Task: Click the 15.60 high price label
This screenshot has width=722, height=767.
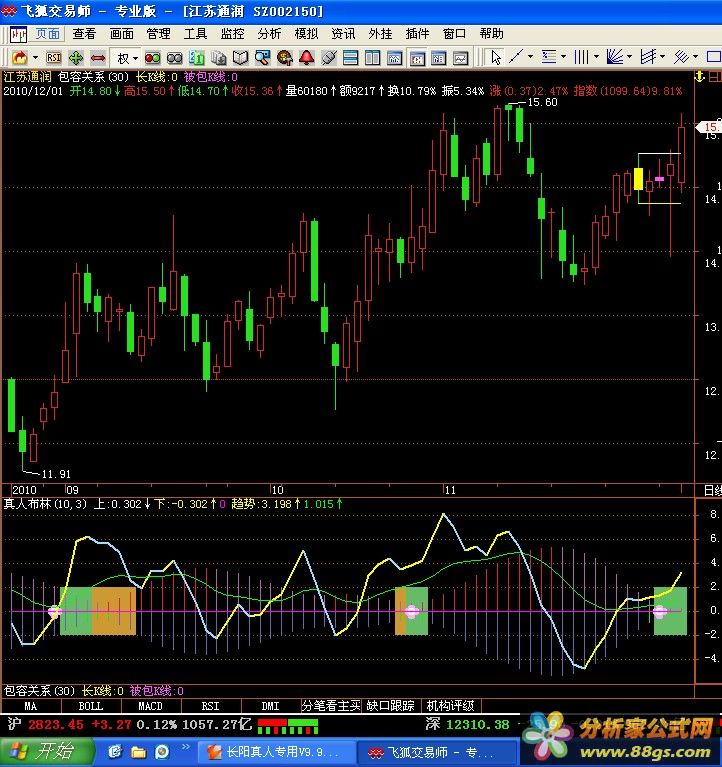Action: click(x=542, y=102)
